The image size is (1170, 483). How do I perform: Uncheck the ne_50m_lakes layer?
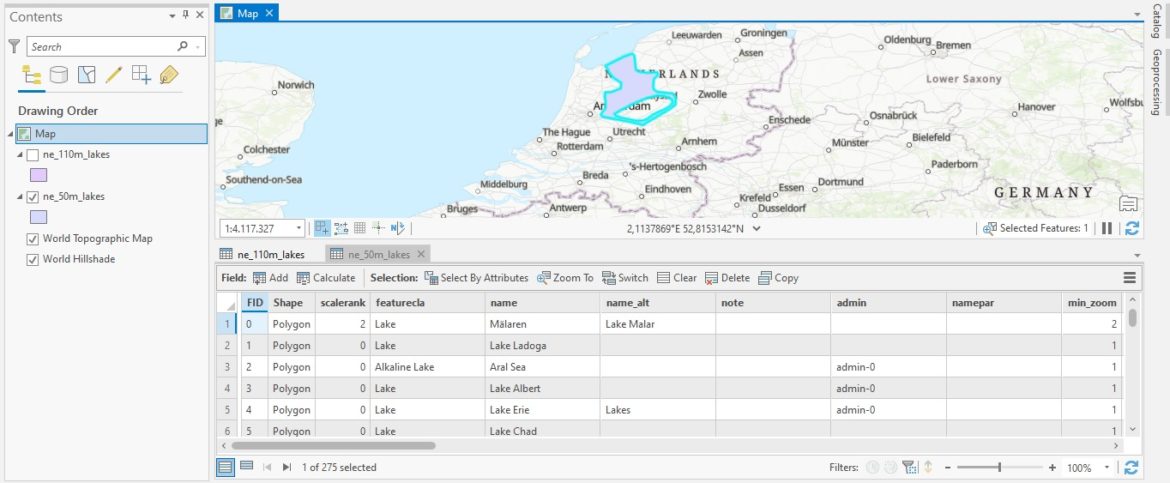pos(33,197)
